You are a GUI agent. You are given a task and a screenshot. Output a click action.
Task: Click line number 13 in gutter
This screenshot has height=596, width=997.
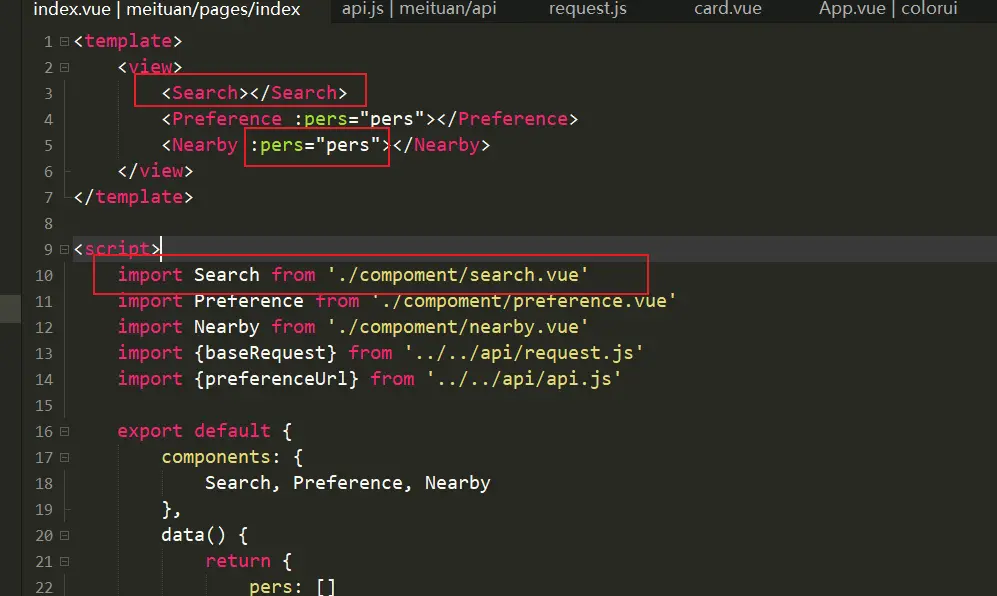(x=44, y=354)
